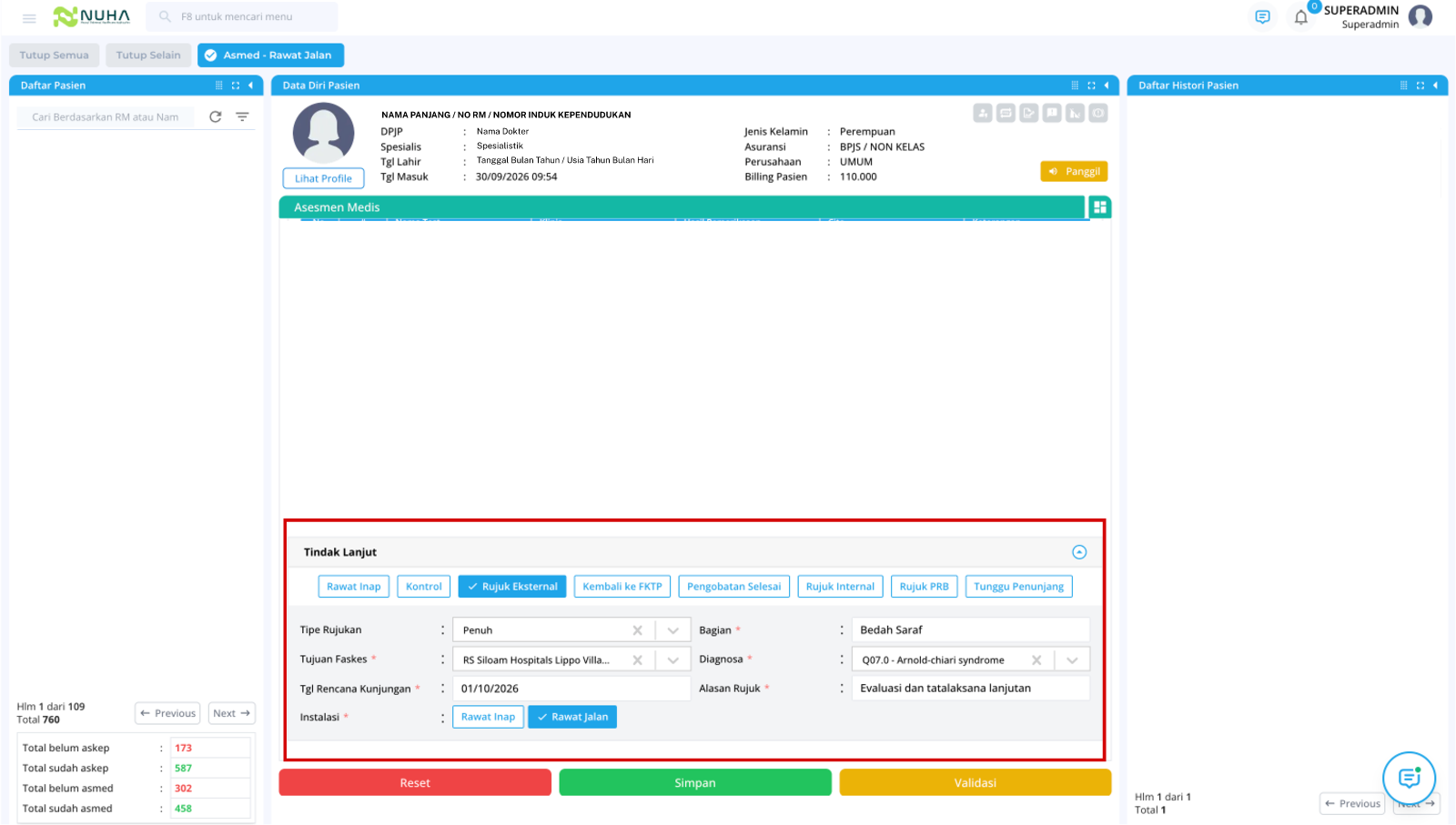Open the patient list filter icon

[x=242, y=116]
